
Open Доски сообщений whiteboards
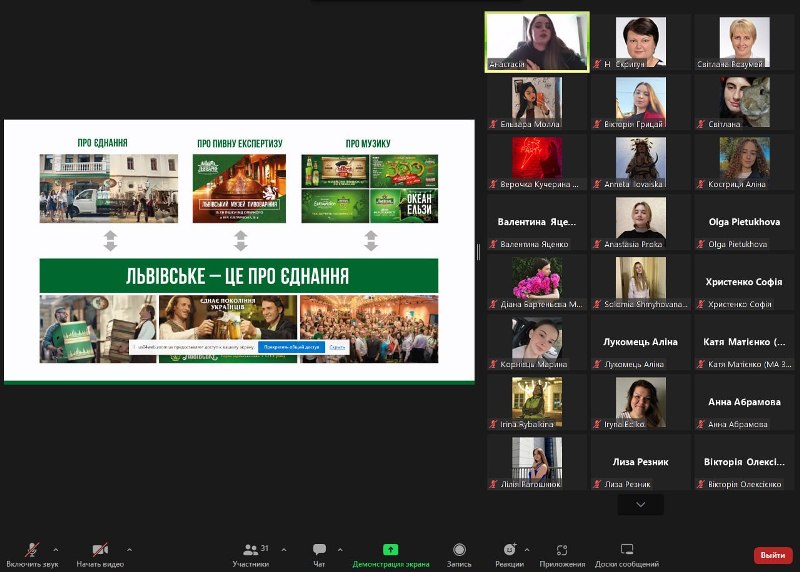(627, 555)
